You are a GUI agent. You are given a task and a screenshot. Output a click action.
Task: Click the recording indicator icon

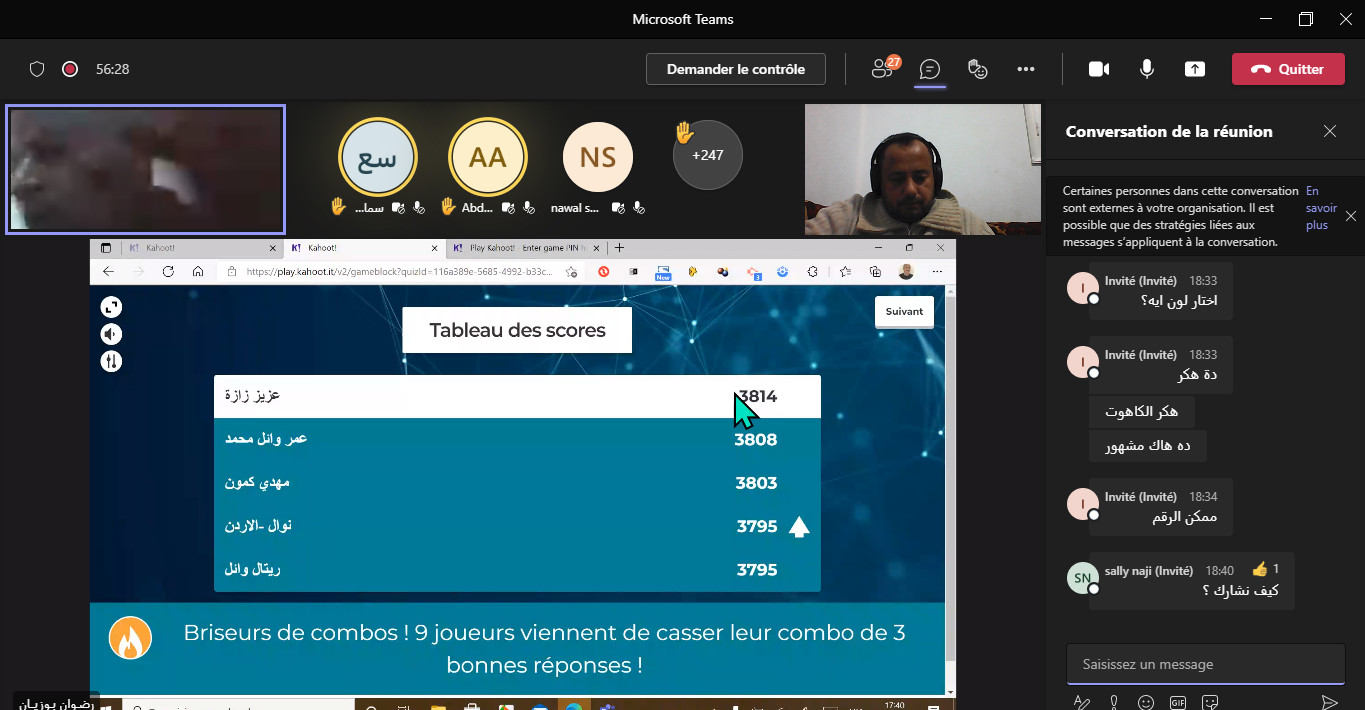[x=70, y=69]
